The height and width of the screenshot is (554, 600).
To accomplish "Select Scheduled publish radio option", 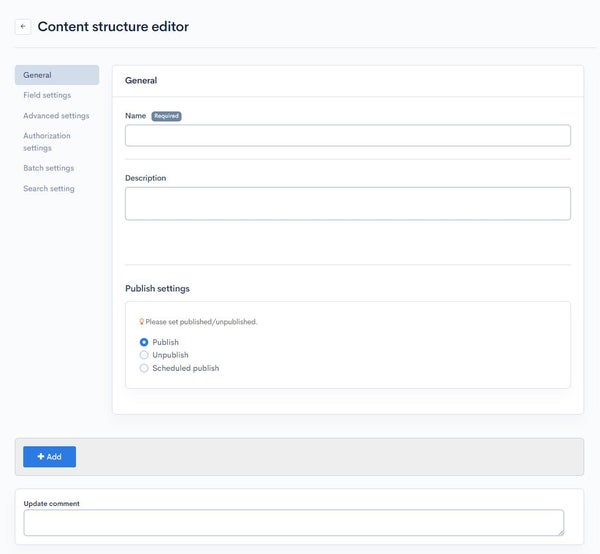I will [144, 368].
